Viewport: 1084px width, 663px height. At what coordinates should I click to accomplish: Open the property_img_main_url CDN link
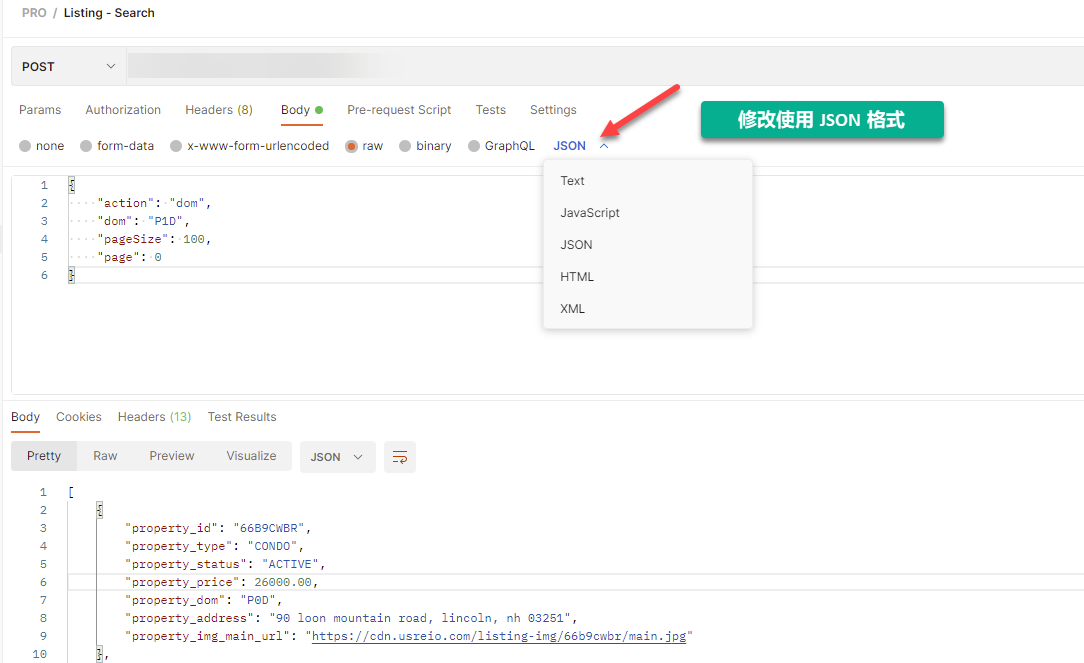pos(502,636)
